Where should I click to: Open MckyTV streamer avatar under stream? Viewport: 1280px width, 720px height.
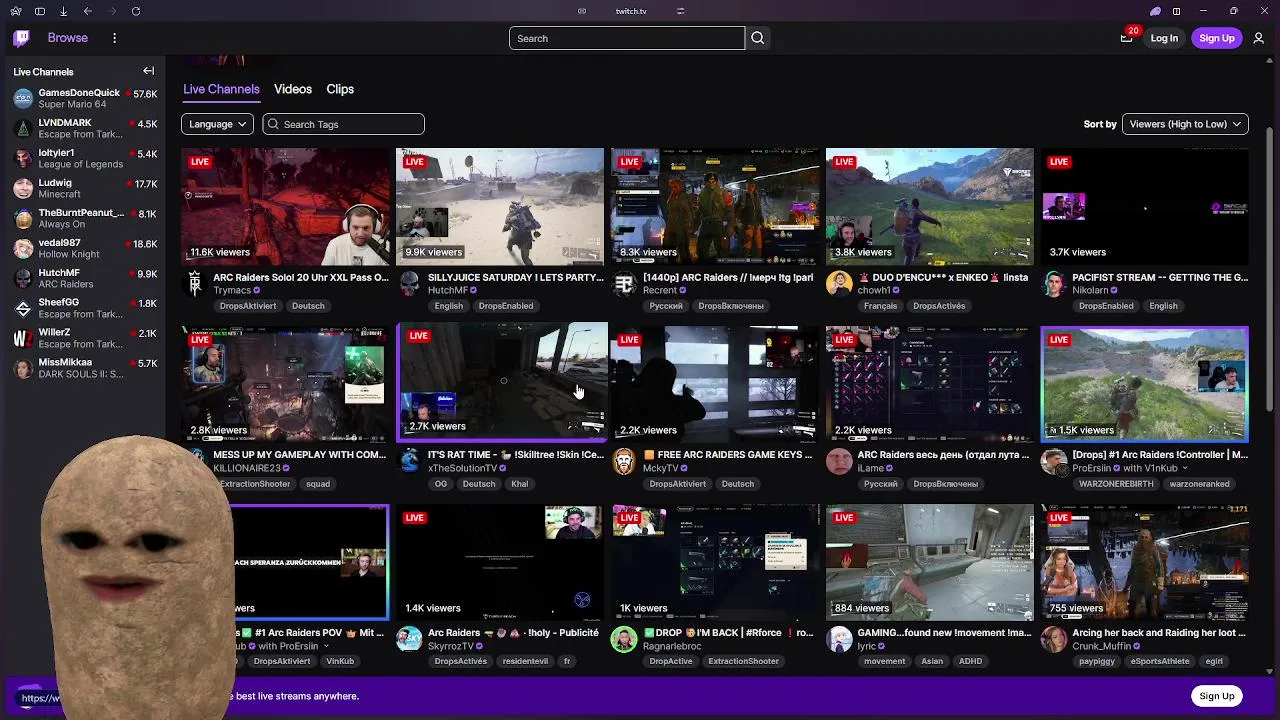click(624, 461)
